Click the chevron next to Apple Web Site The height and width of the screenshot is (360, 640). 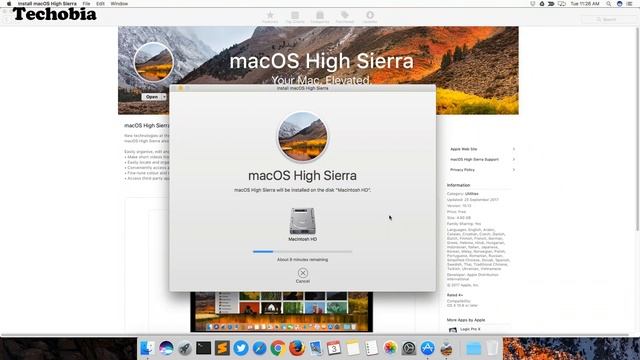click(x=513, y=149)
